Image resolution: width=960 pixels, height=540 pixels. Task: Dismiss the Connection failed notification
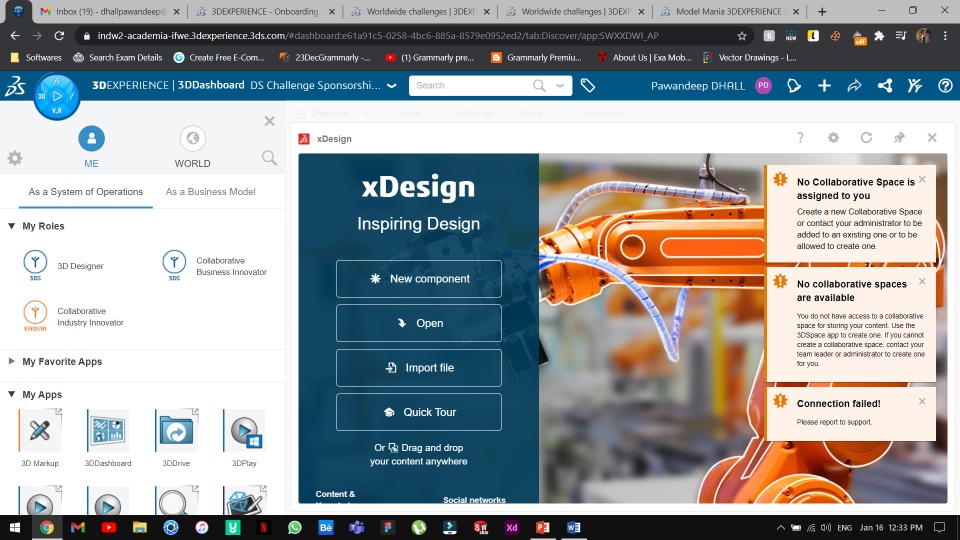tap(922, 402)
